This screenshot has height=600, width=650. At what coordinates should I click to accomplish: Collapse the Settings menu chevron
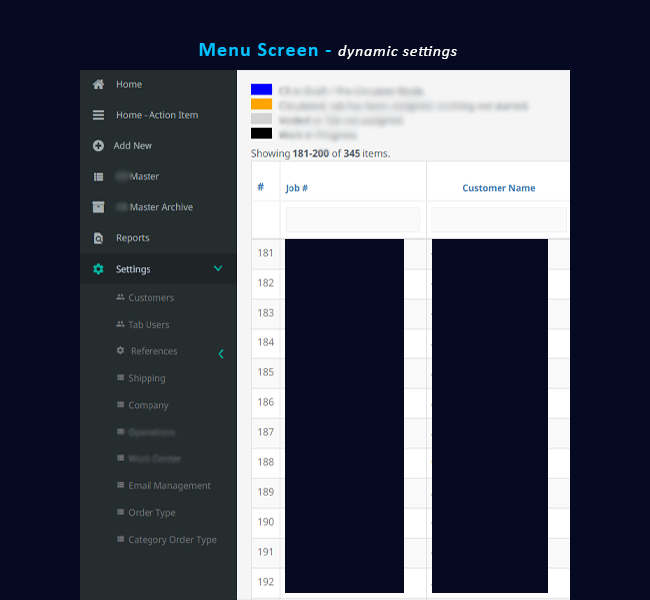(x=218, y=269)
